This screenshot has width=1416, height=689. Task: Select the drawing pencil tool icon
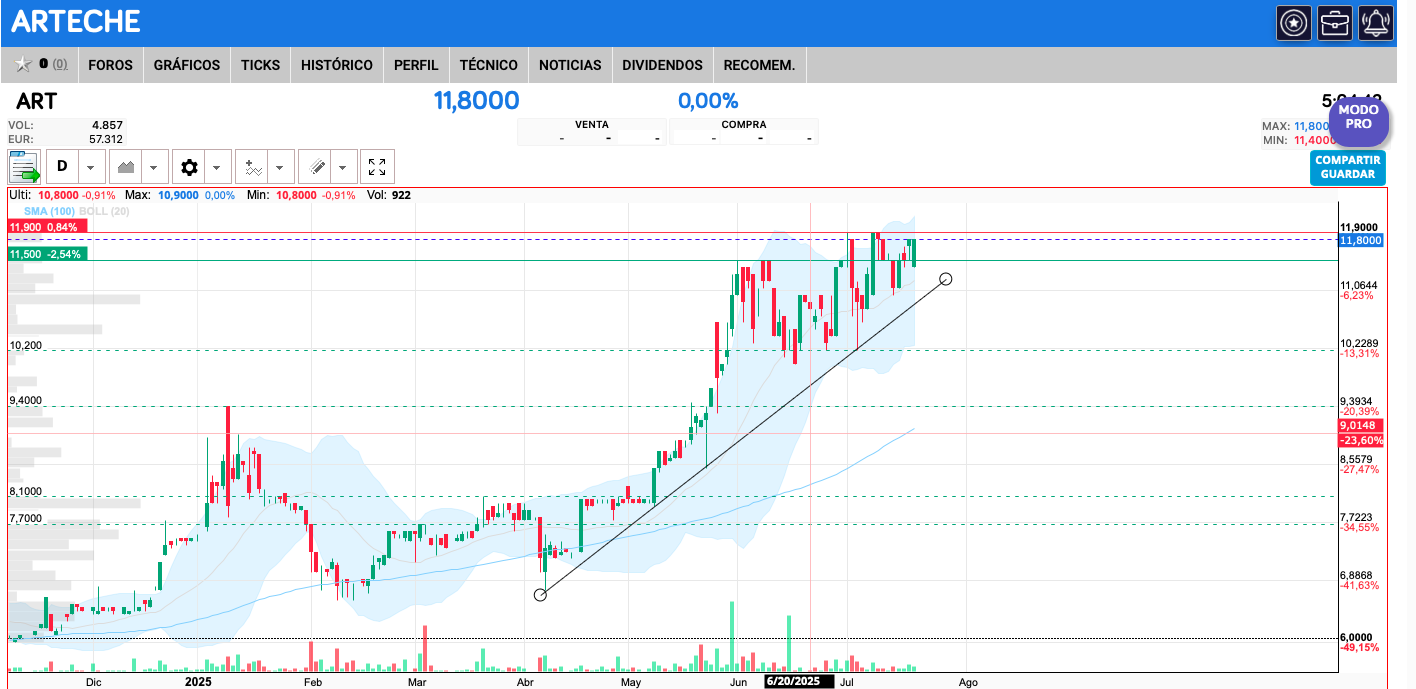[x=315, y=166]
